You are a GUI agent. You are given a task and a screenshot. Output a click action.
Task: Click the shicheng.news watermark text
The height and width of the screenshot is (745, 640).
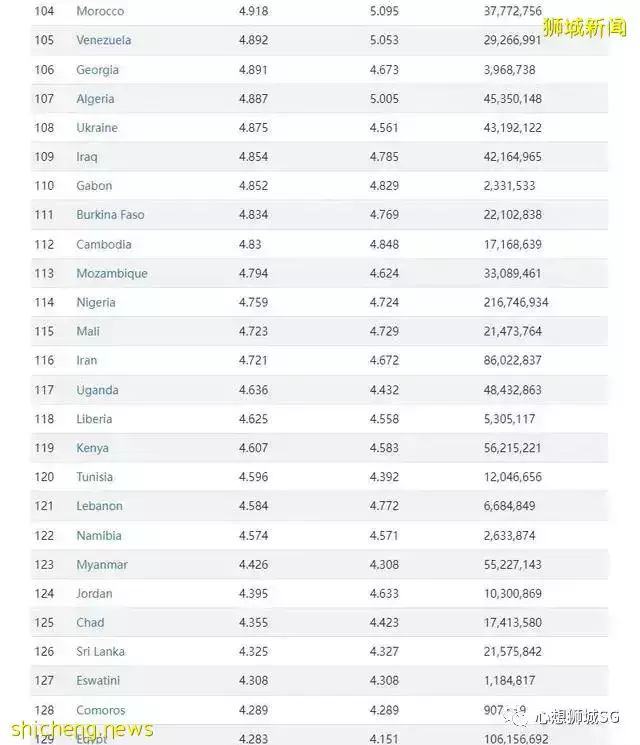(78, 728)
